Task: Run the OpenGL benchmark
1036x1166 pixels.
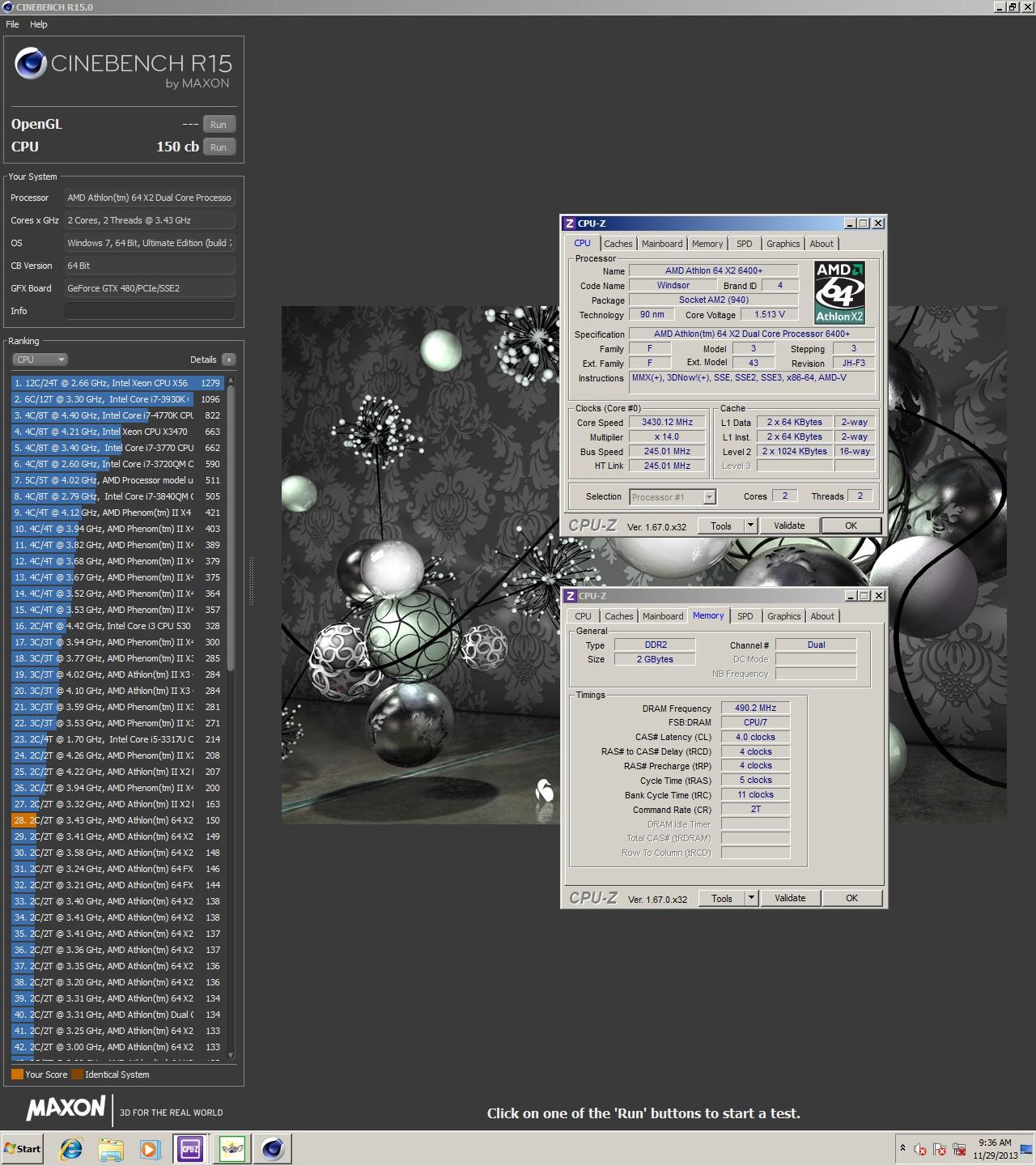Action: pos(219,125)
